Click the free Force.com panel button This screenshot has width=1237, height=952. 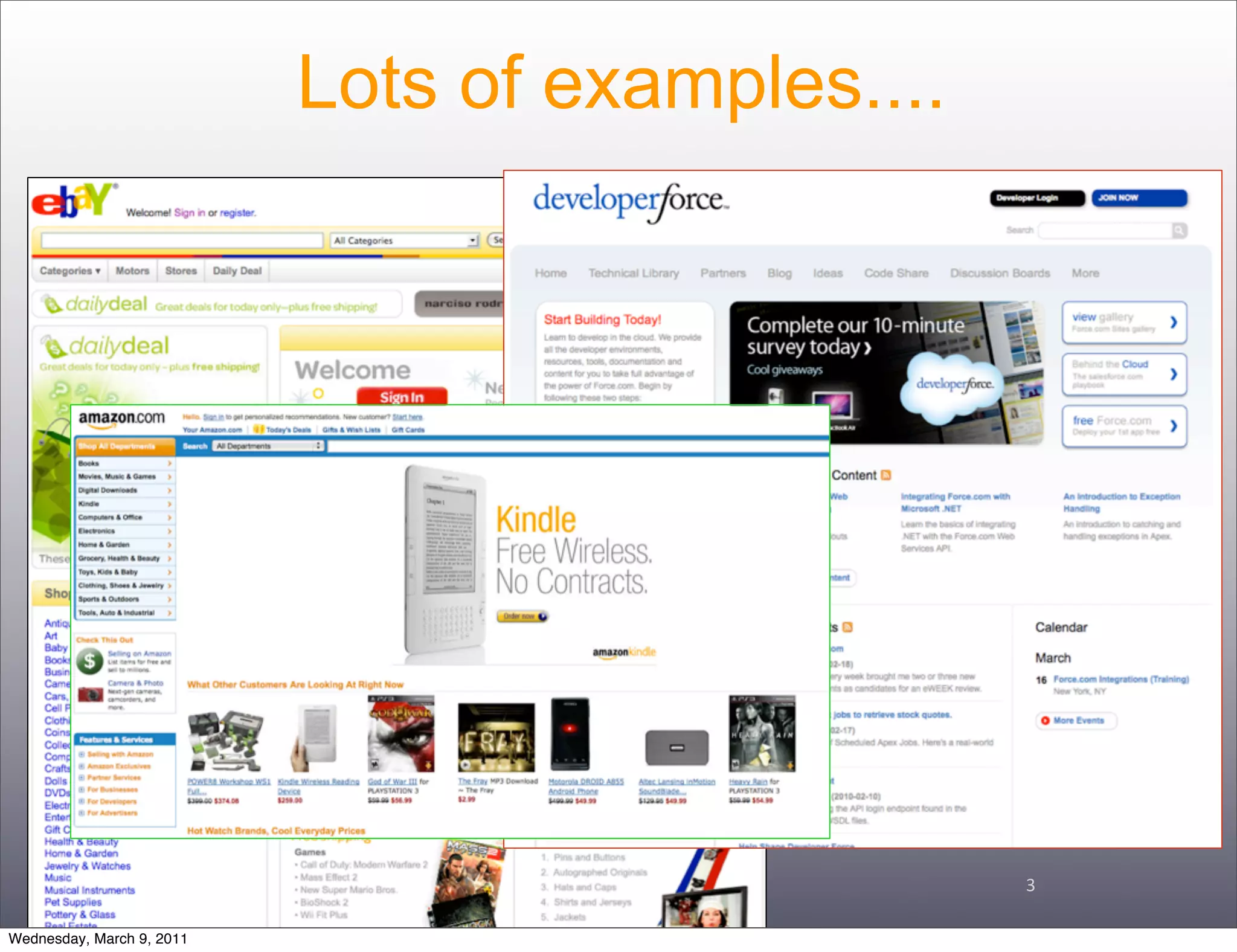pos(1124,426)
